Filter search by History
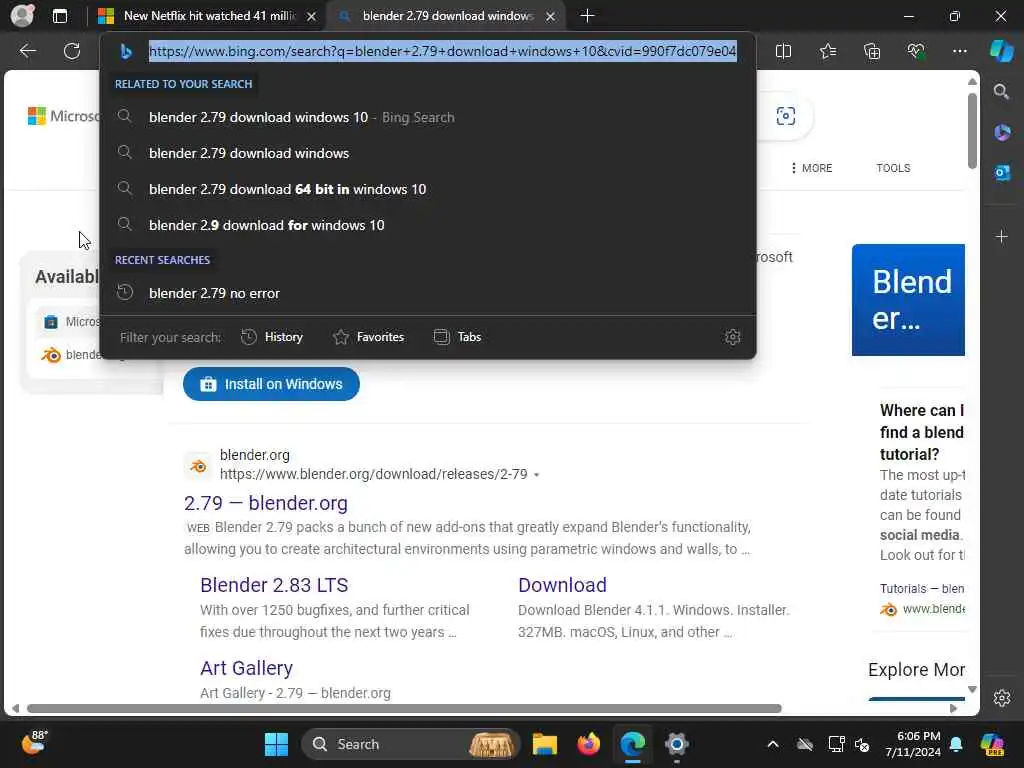This screenshot has height=768, width=1024. (272, 337)
